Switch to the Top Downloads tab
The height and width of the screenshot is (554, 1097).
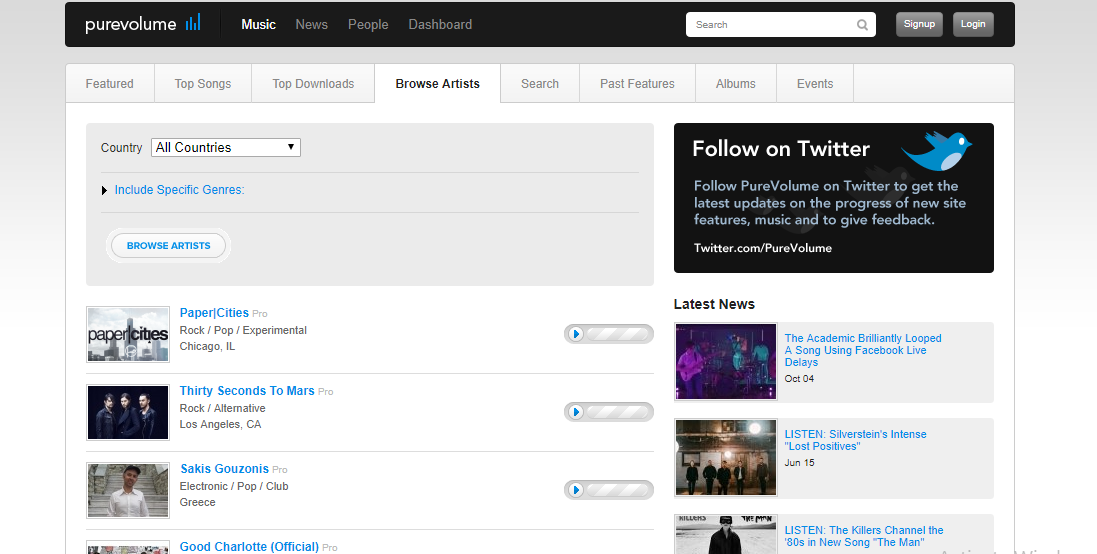click(x=313, y=83)
